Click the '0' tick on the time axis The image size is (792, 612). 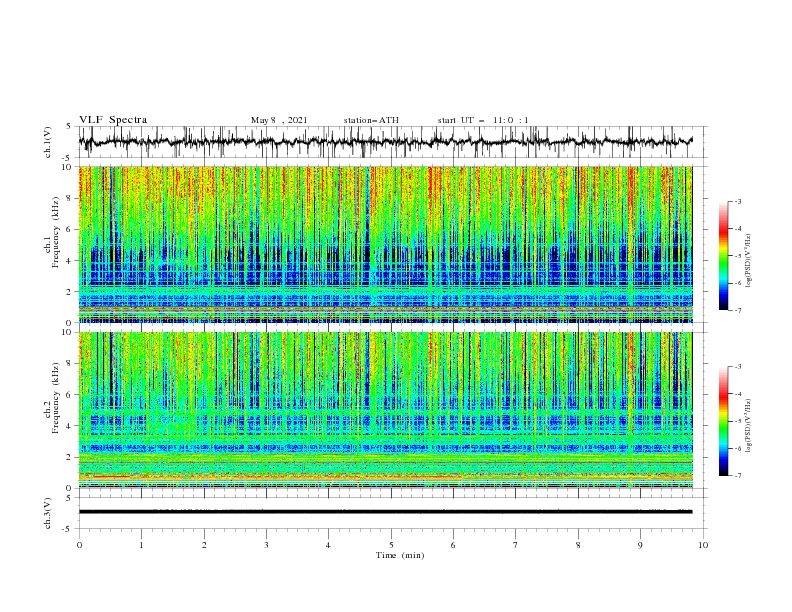click(x=79, y=545)
